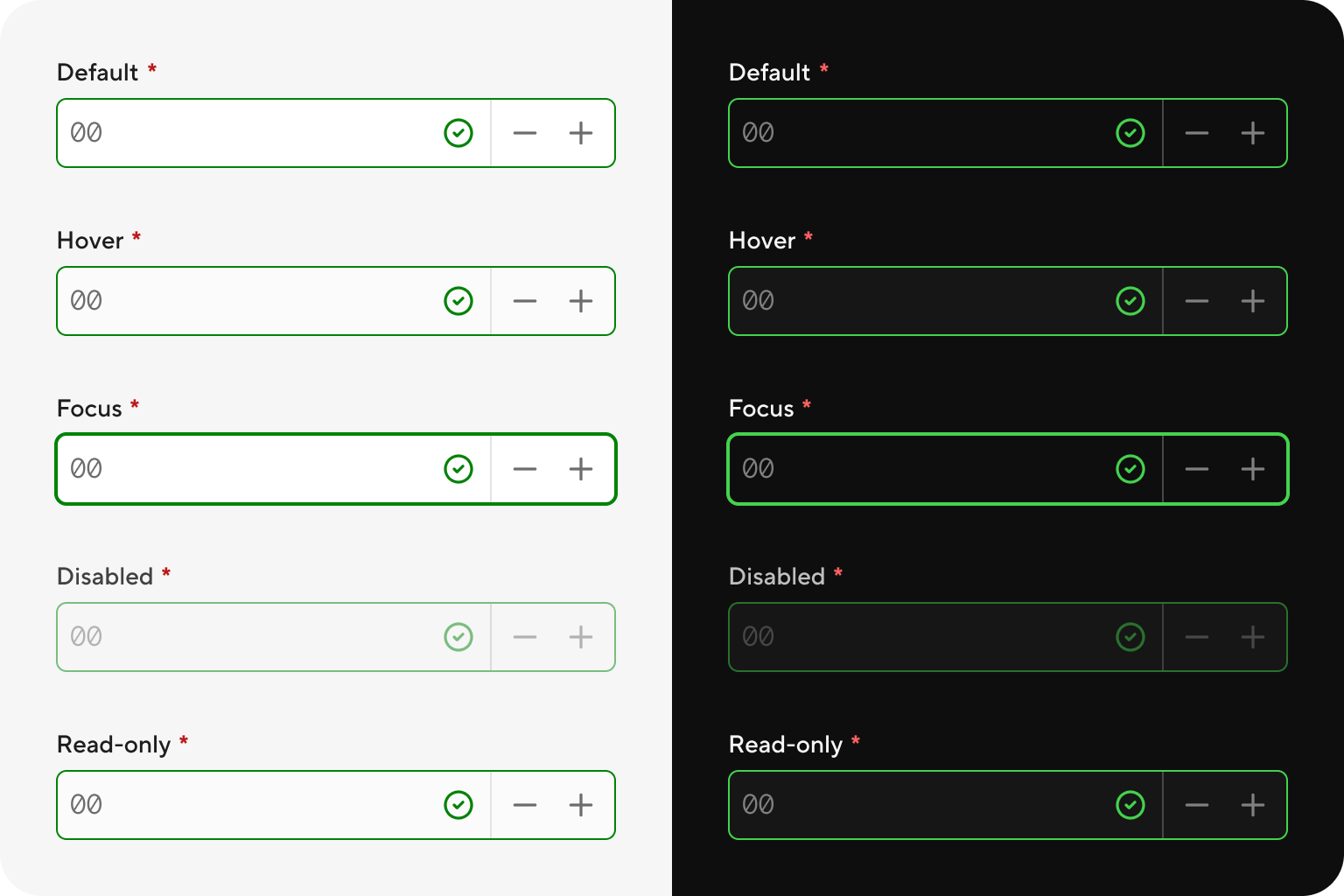Click the plus icon in dark Focus field

tap(1253, 469)
